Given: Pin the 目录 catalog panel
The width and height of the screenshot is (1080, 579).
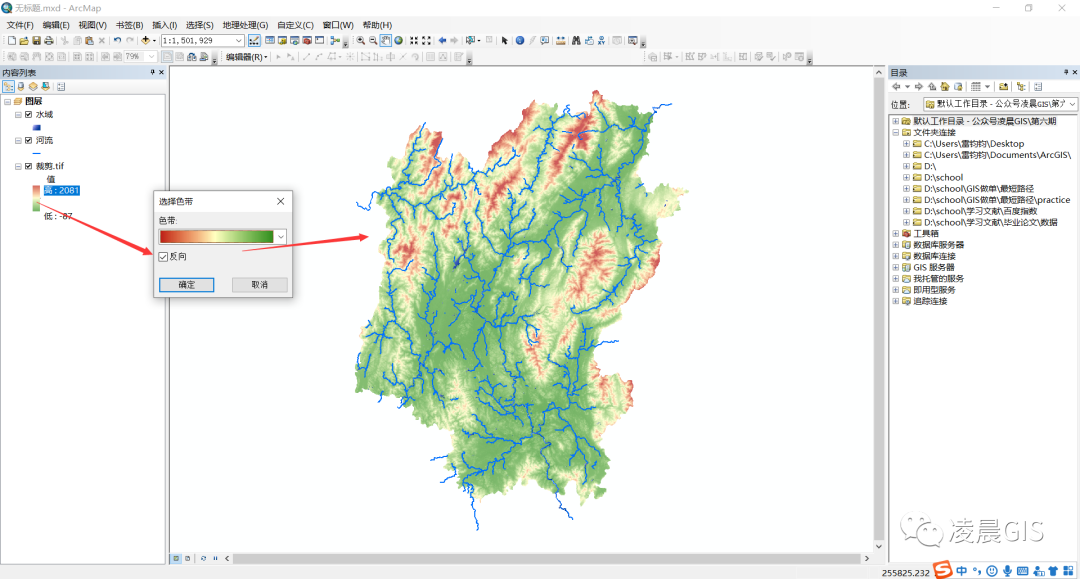Looking at the screenshot, I should [x=1066, y=72].
